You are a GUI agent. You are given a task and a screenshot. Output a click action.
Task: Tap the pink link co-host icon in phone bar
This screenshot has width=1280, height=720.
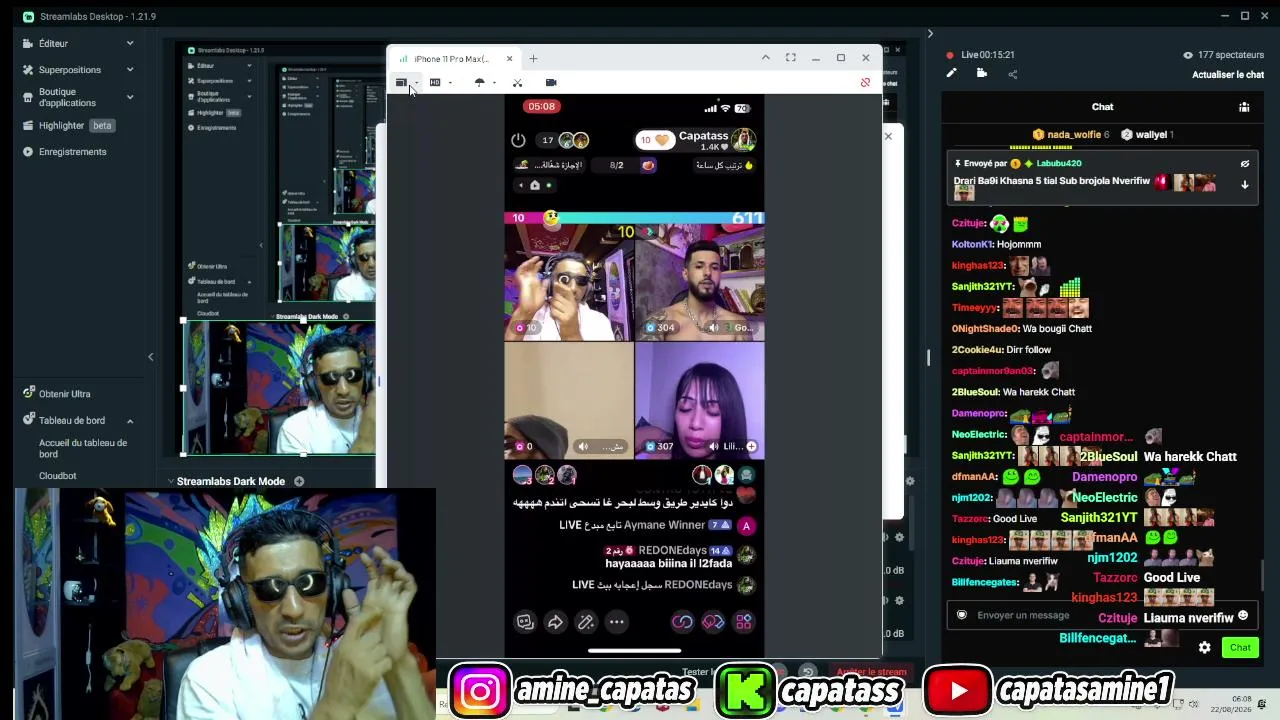(682, 622)
